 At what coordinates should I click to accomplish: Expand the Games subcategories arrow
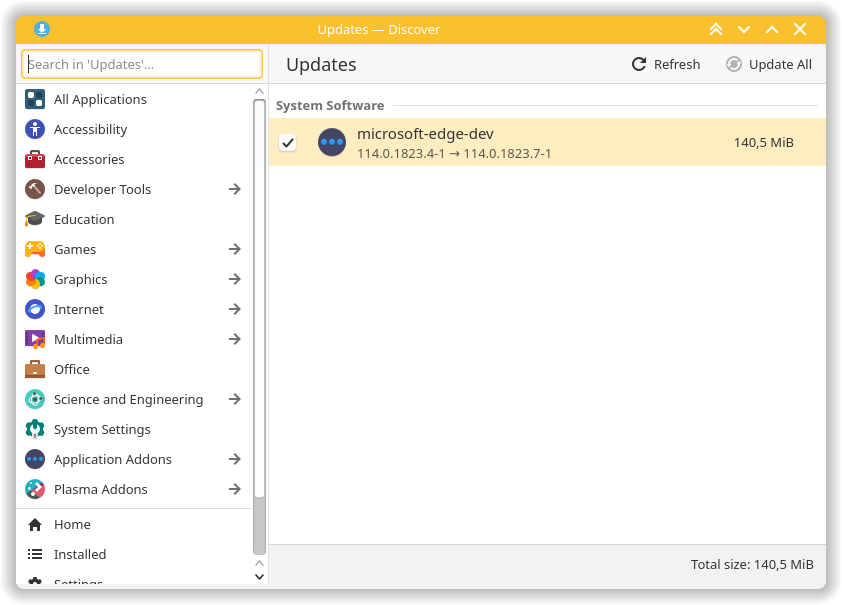click(x=234, y=249)
